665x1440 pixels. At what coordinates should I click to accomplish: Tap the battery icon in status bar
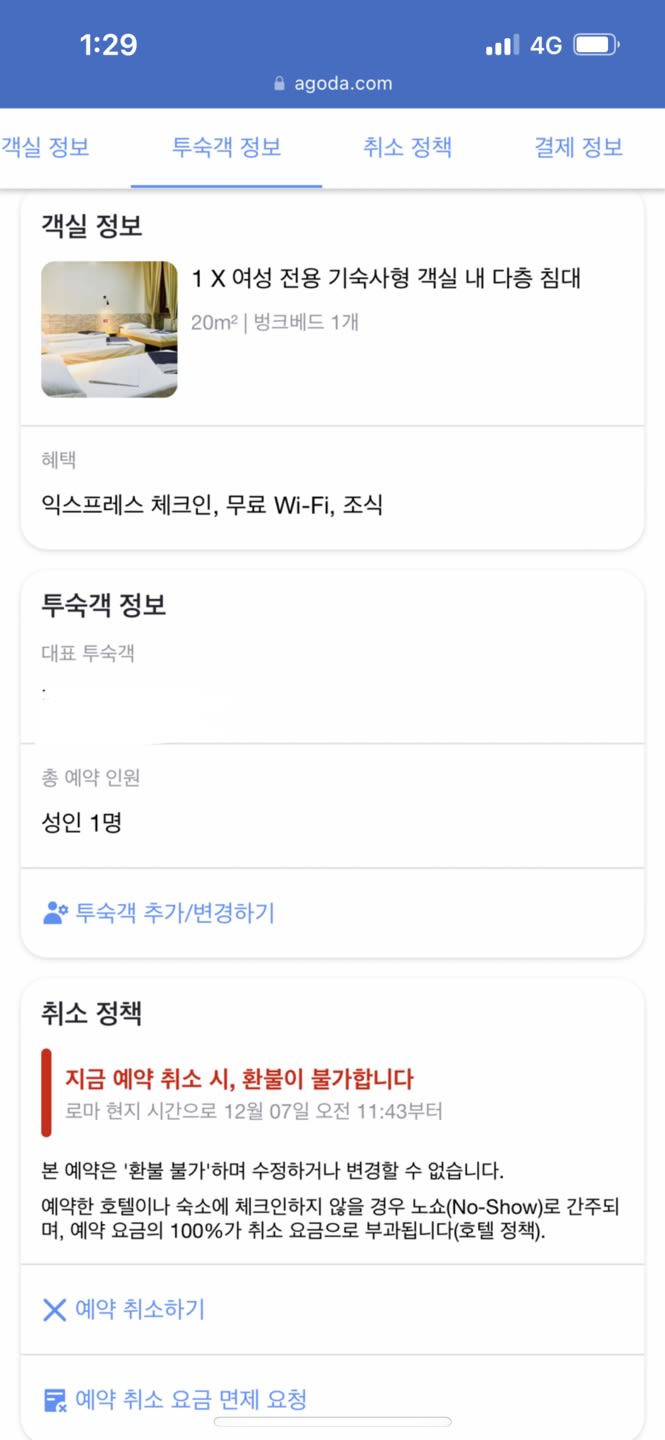pos(597,45)
